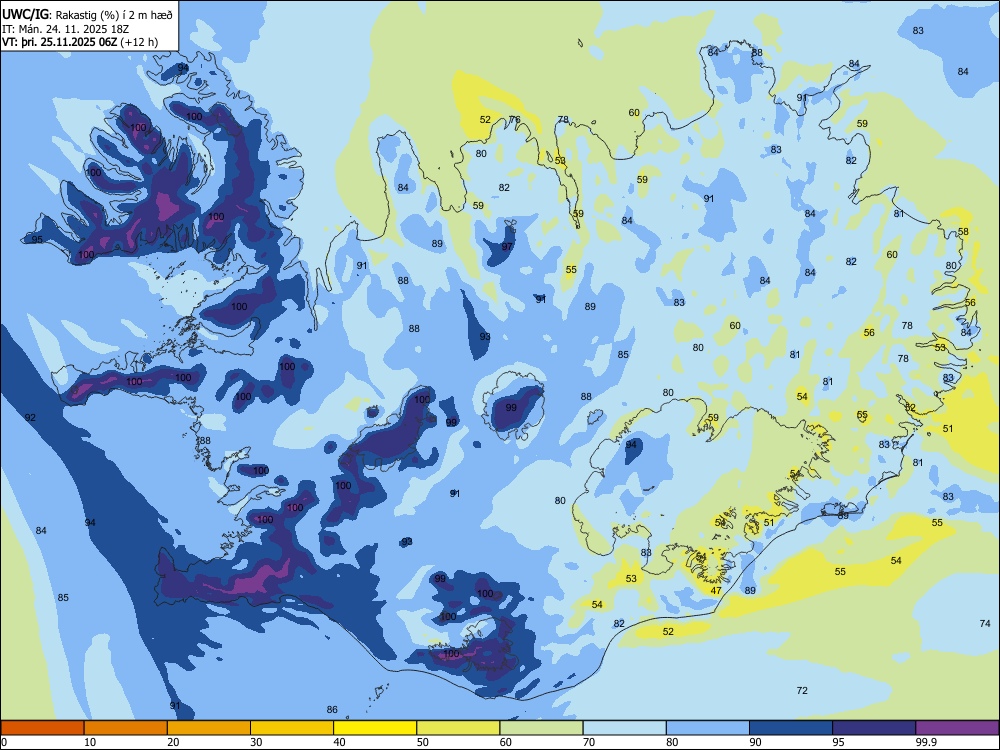This screenshot has width=1000, height=750.
Task: Click the '0' legend tick label
Action: [x=4, y=742]
